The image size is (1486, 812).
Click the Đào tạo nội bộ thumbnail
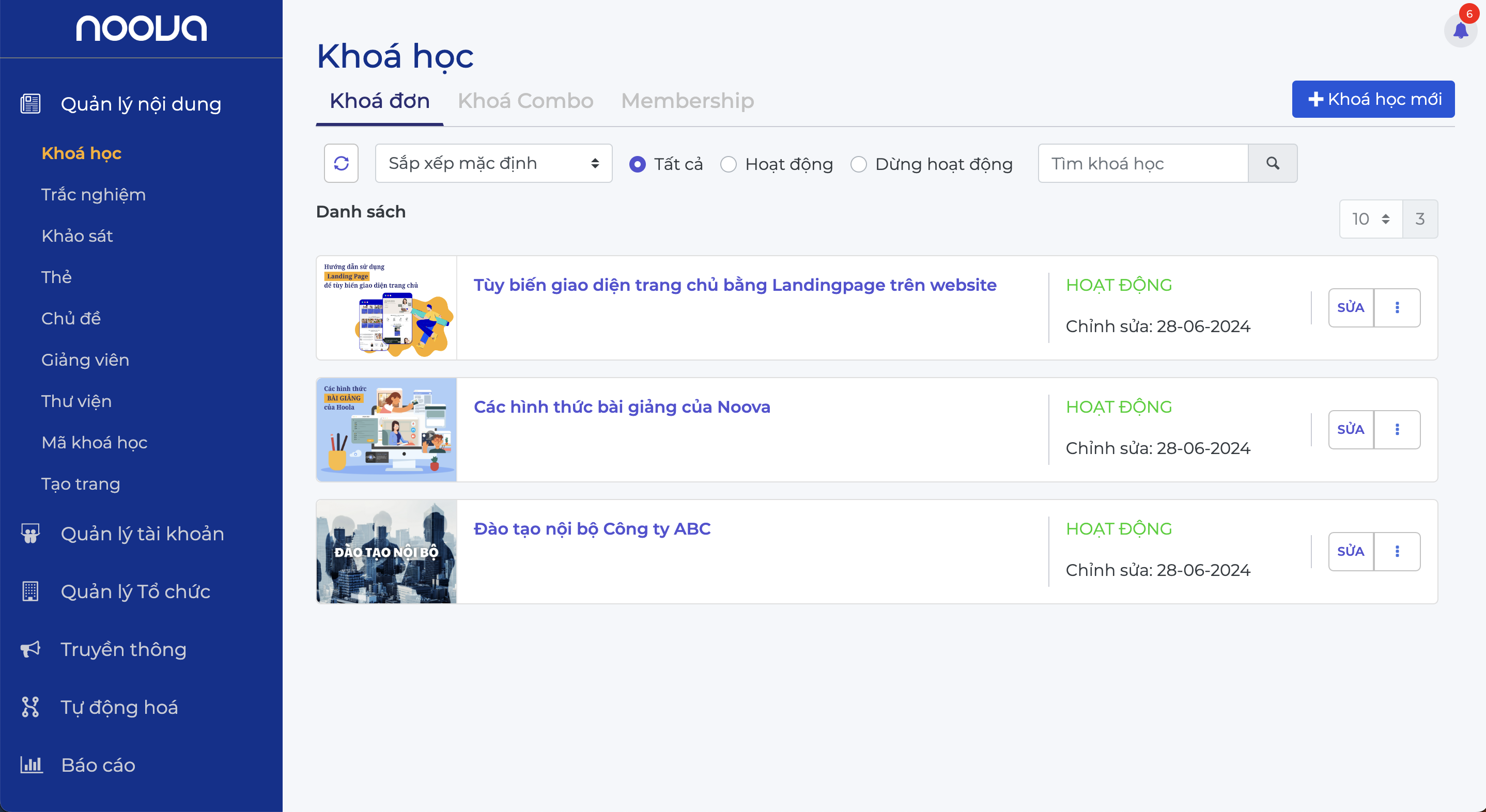(x=386, y=552)
